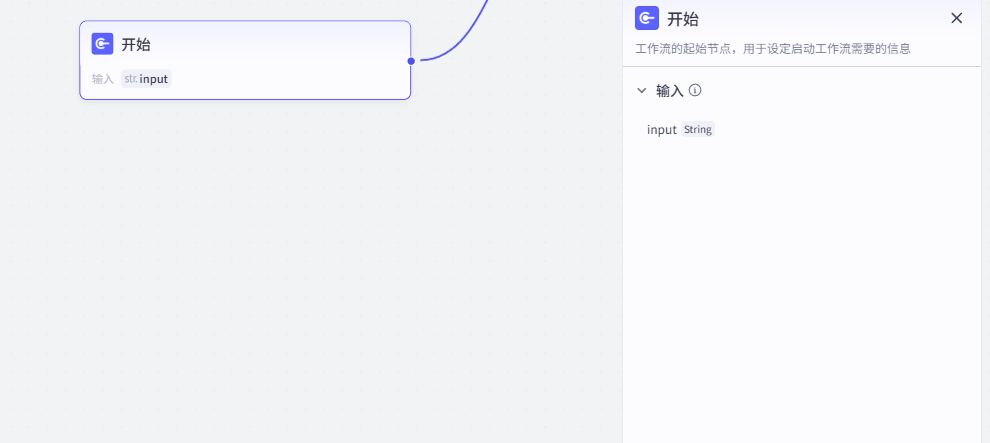Click the info icon beside 输入
This screenshot has height=443, width=990.
[695, 90]
